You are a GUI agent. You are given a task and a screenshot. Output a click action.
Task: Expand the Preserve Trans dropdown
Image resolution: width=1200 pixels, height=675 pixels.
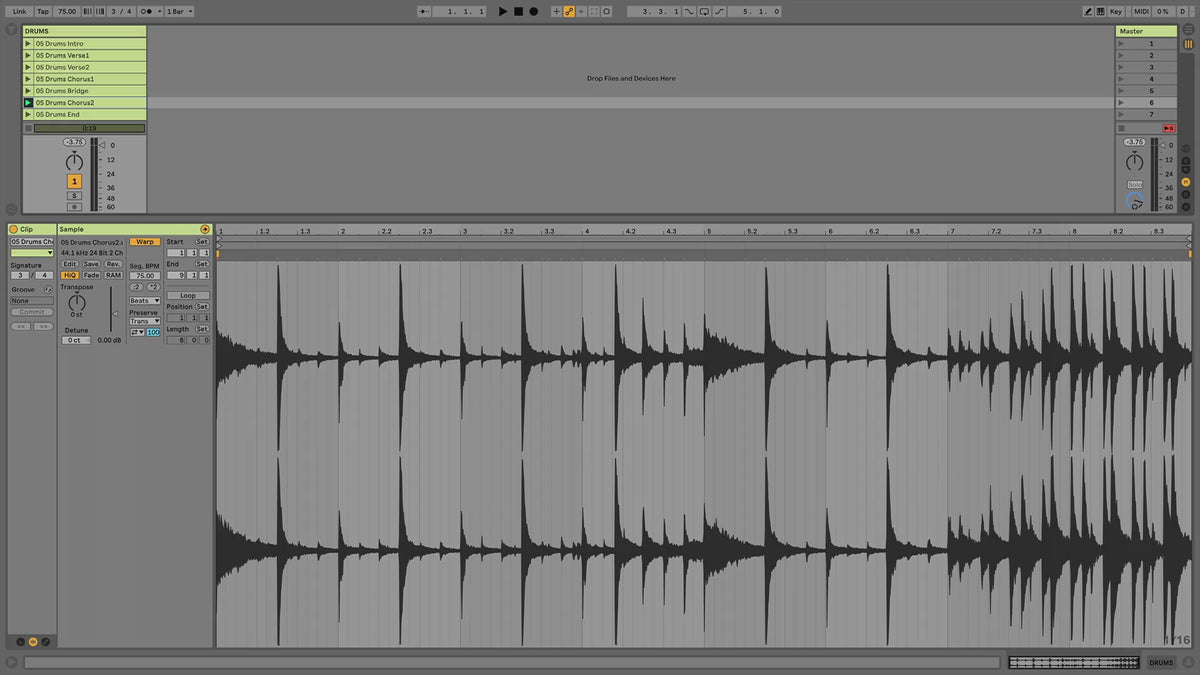pos(144,321)
